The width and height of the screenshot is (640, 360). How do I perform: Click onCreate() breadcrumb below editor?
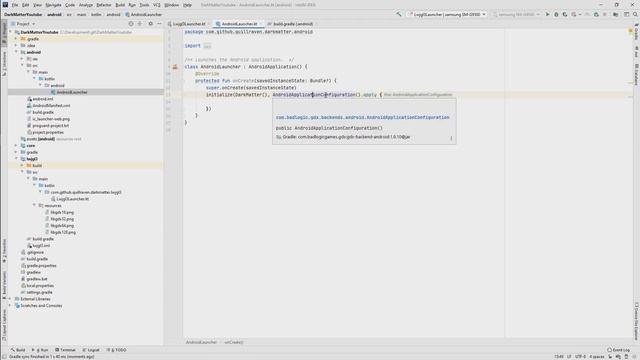(234, 342)
